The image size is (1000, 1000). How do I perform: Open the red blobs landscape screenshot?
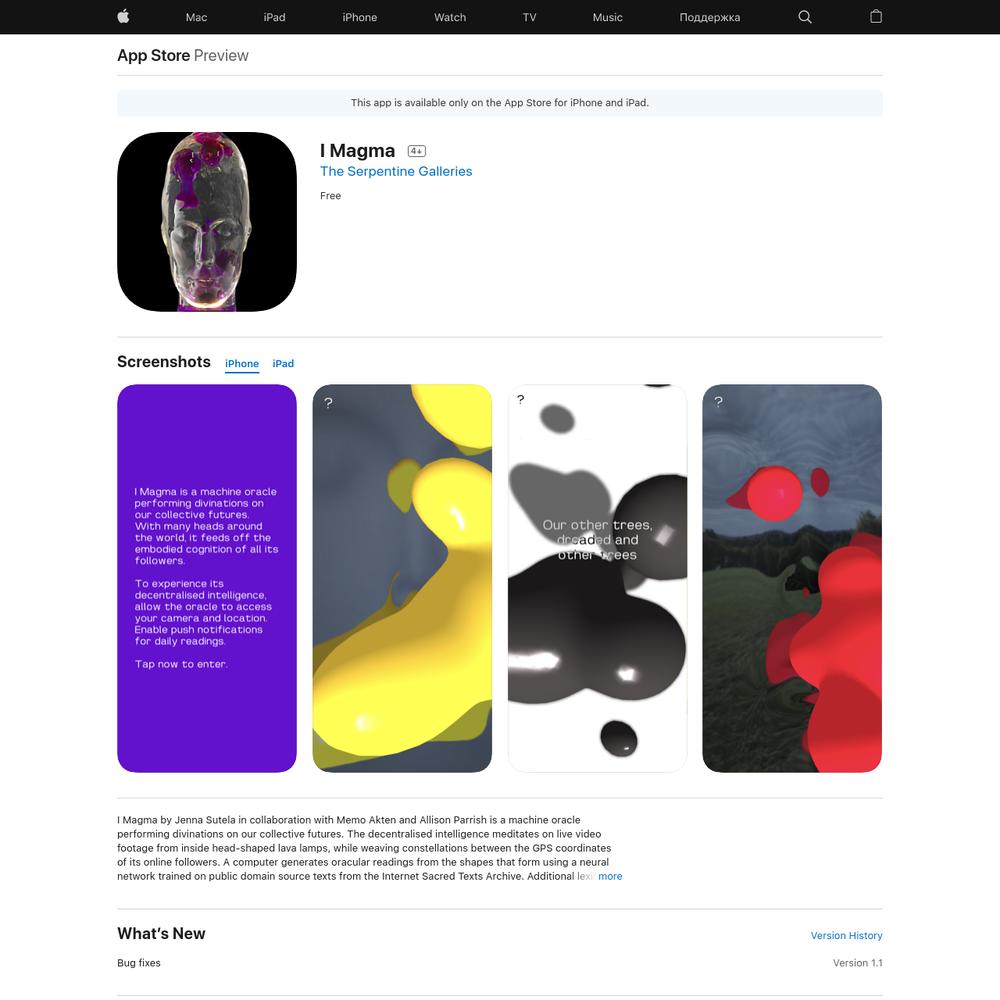[x=792, y=578]
